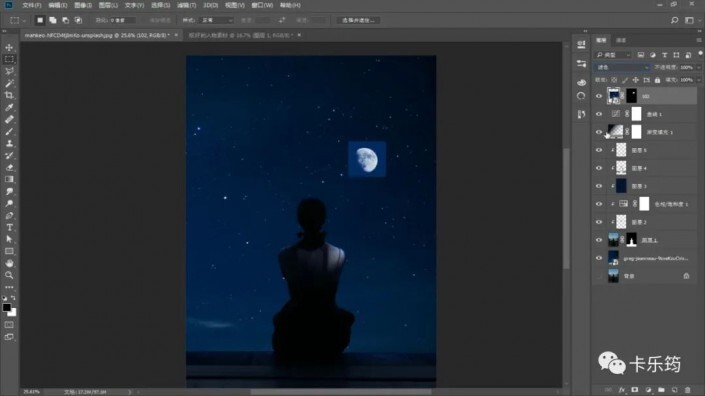Screen dimensions: 705x396
Task: Select the Path Selection tool
Action: [9, 240]
